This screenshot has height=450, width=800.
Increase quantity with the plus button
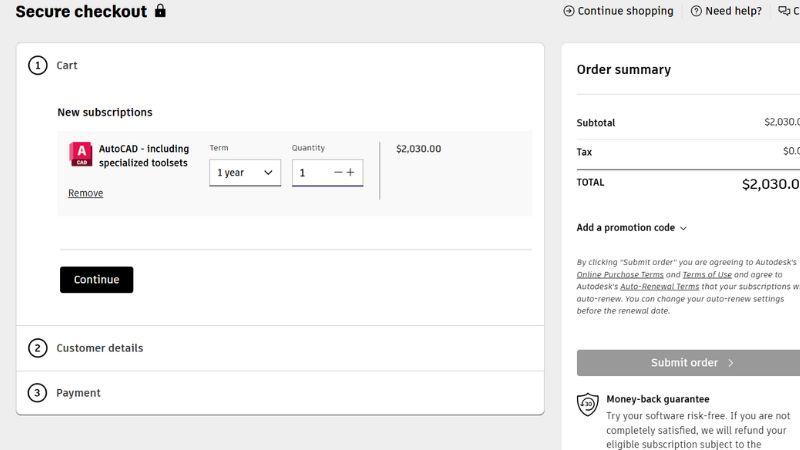(351, 172)
